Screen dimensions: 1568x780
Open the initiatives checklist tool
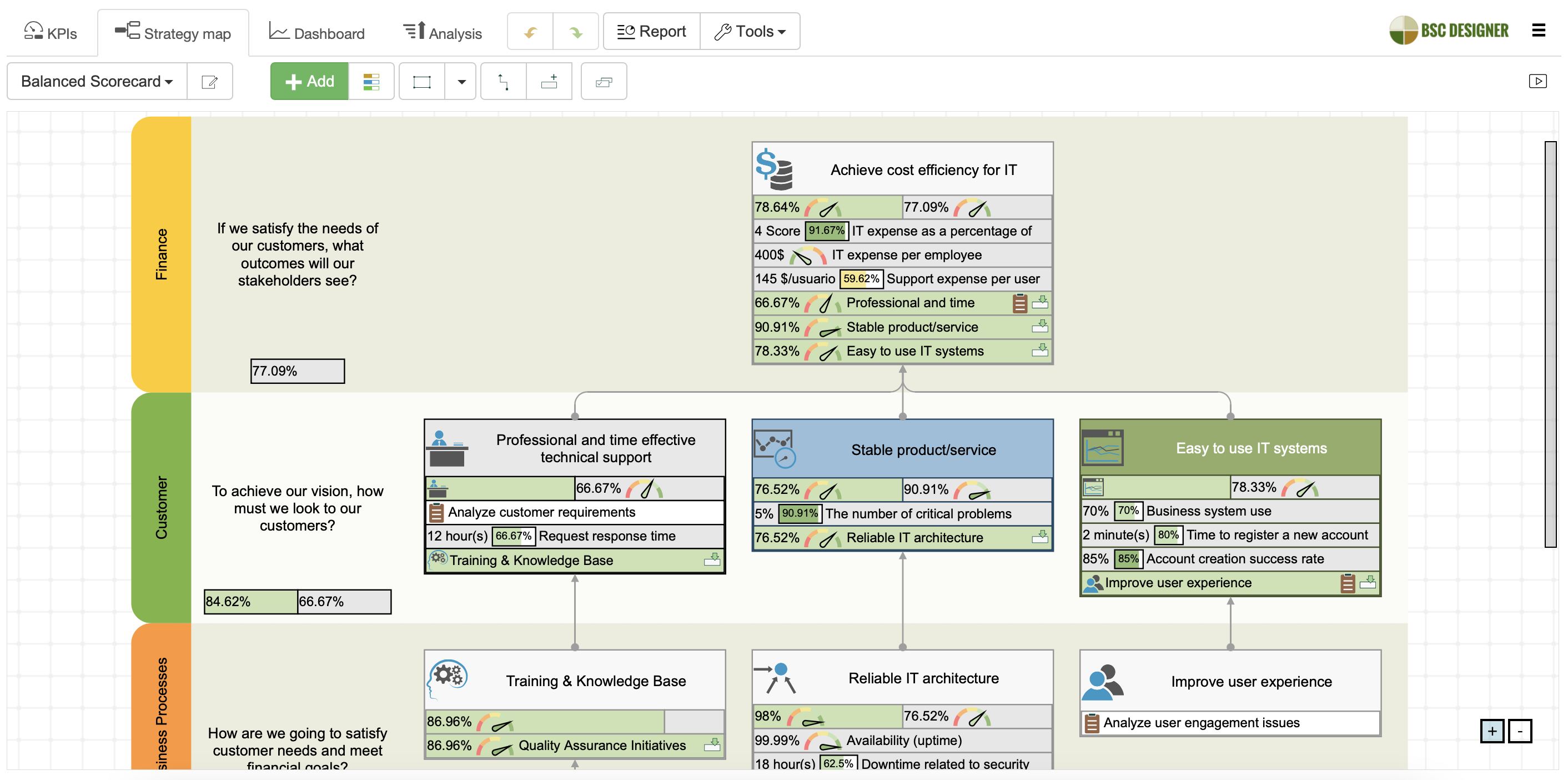coord(603,81)
